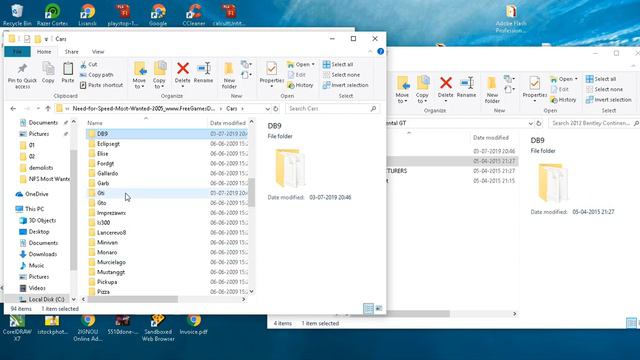This screenshot has width=640, height=360.
Task: Click History in Cars window ribbon
Action: click(300, 85)
